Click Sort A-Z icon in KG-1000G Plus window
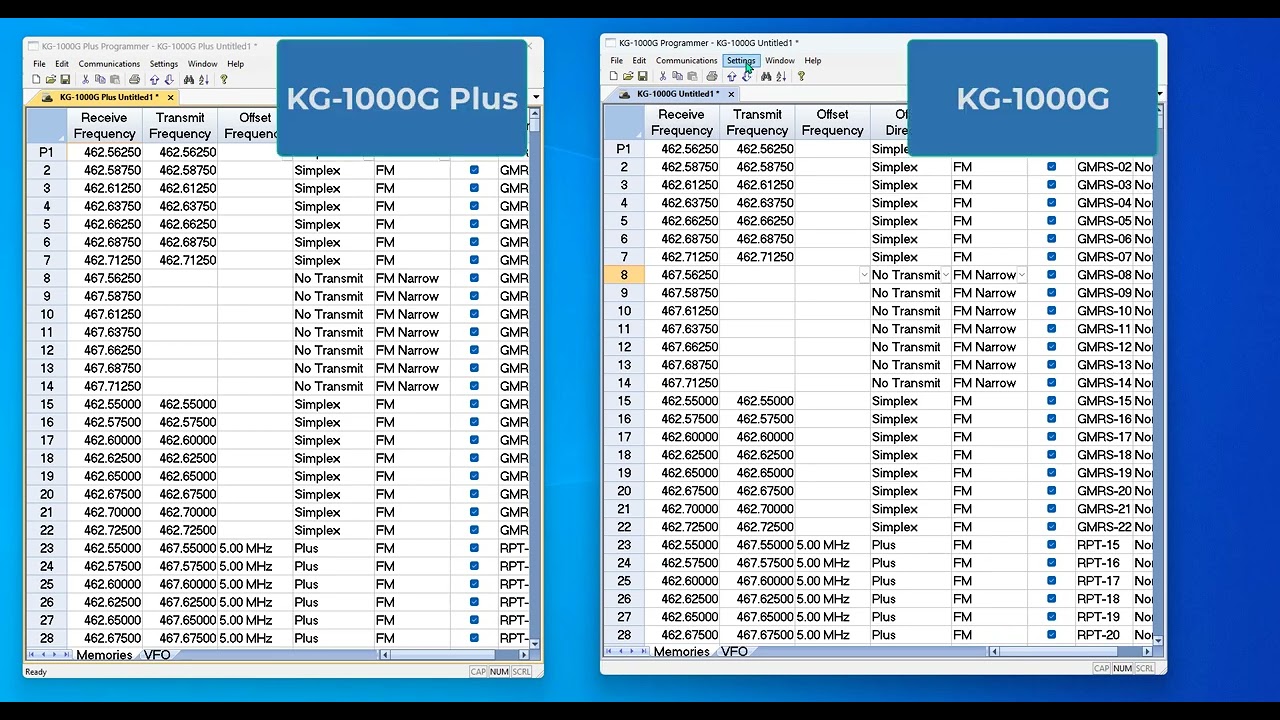 [204, 79]
